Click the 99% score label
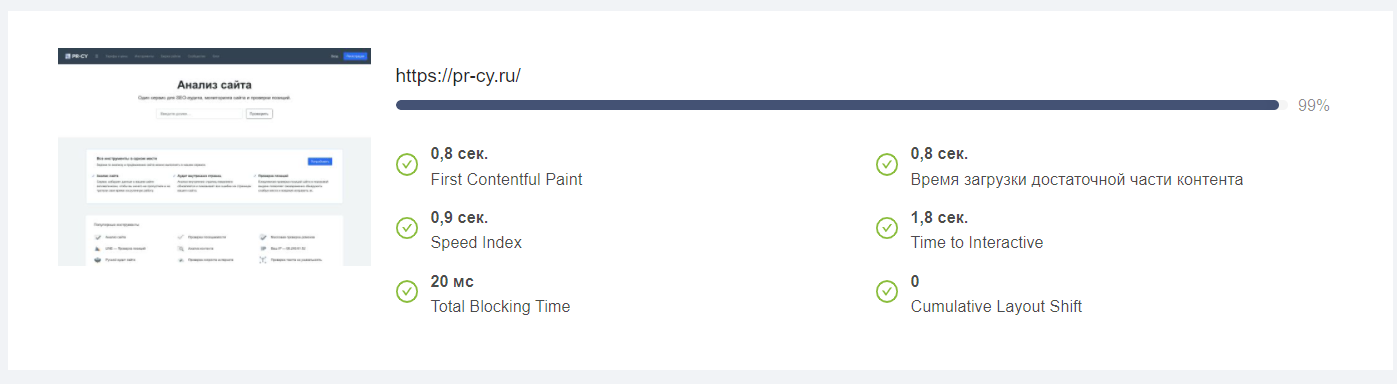 pyautogui.click(x=1313, y=105)
